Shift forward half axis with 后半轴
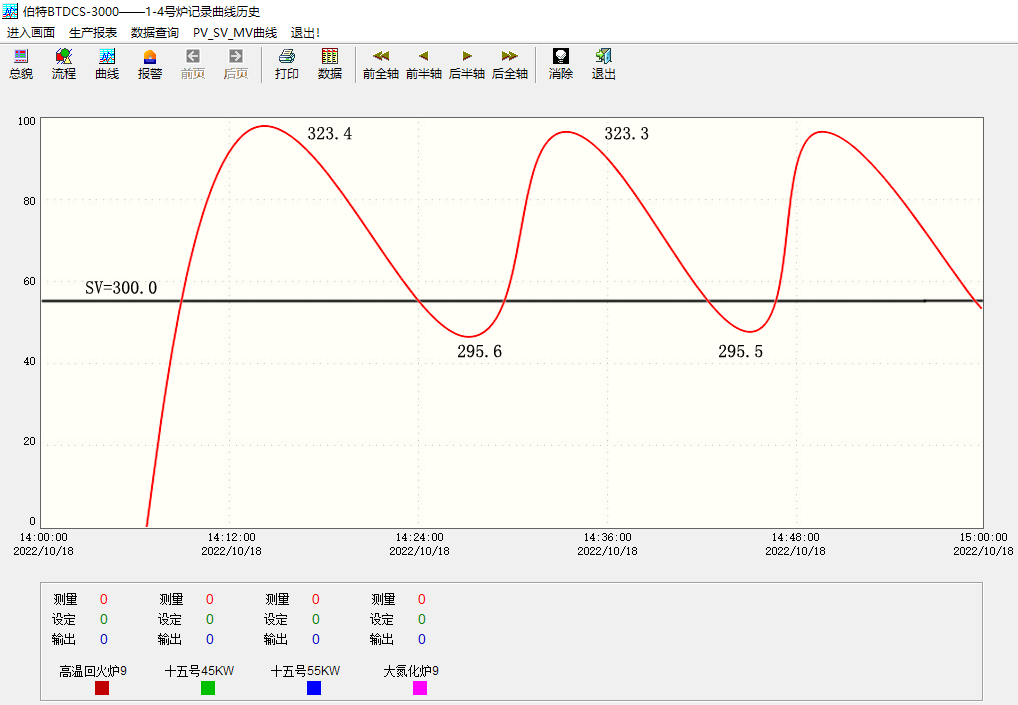 pyautogui.click(x=467, y=64)
